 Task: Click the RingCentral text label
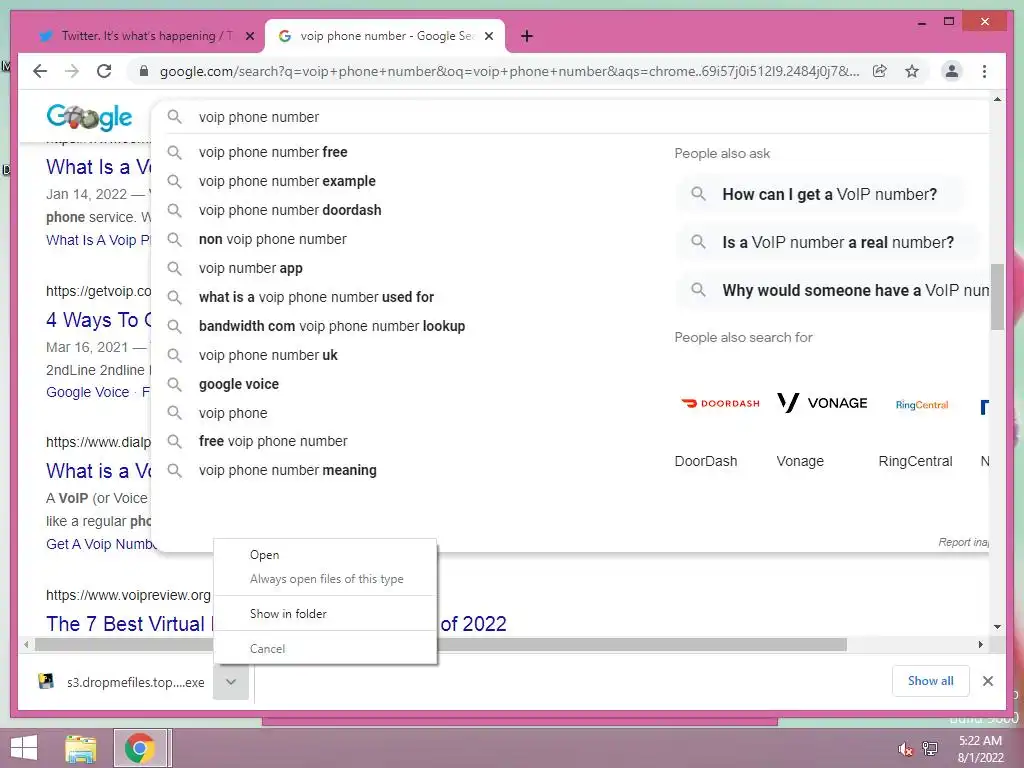(x=915, y=461)
